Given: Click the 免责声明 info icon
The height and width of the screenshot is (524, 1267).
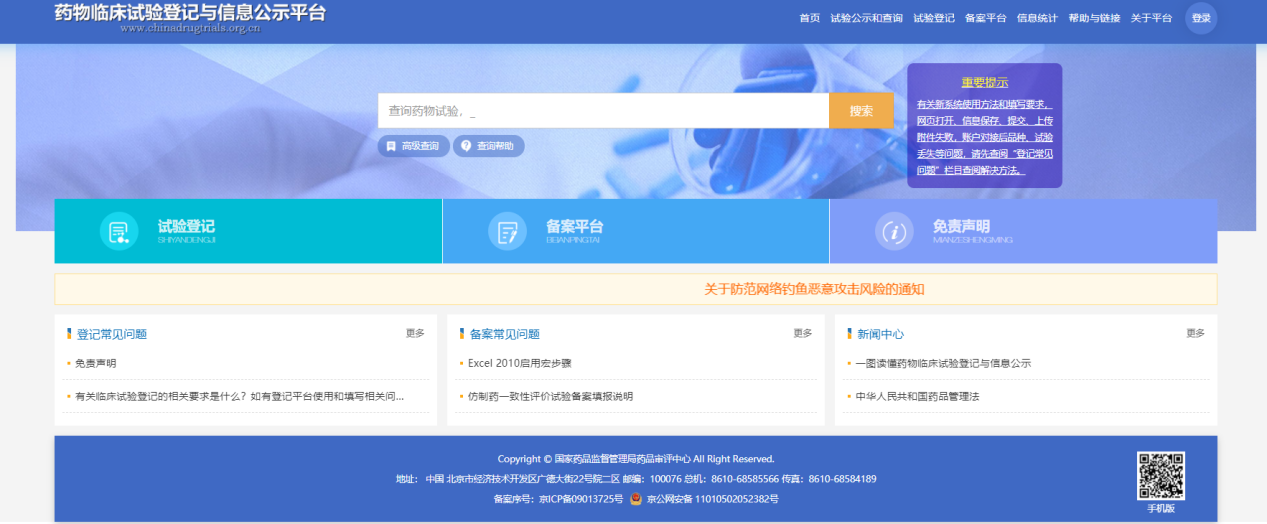Looking at the screenshot, I should pos(894,232).
